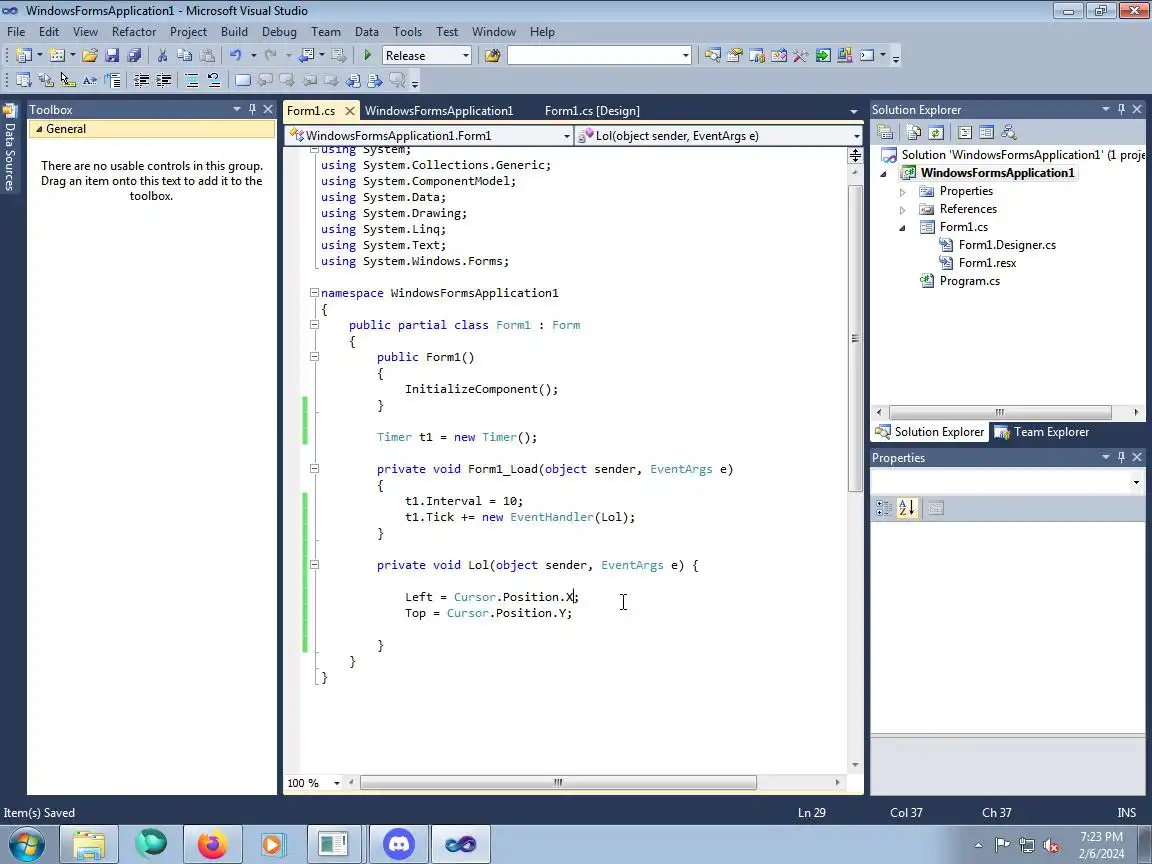Click View Code icon in Solution Explorer
The image size is (1152, 864).
point(965,133)
